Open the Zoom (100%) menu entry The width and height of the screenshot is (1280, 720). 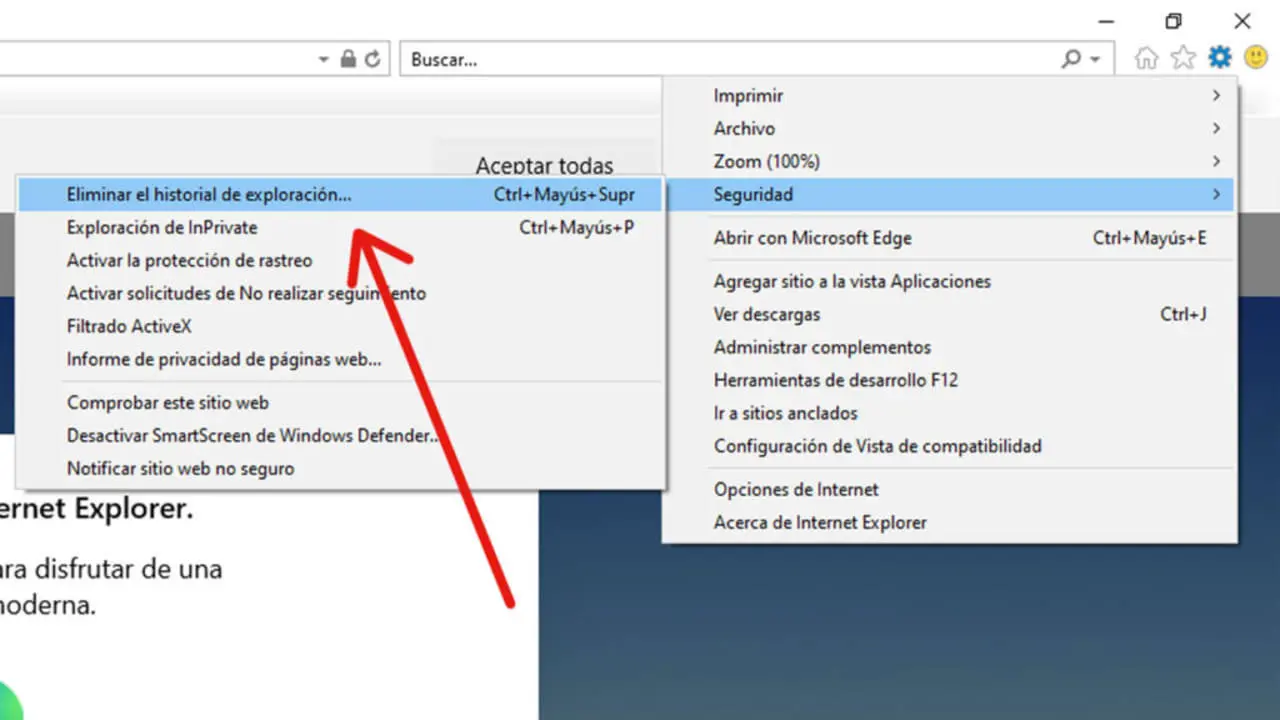[x=949, y=162]
